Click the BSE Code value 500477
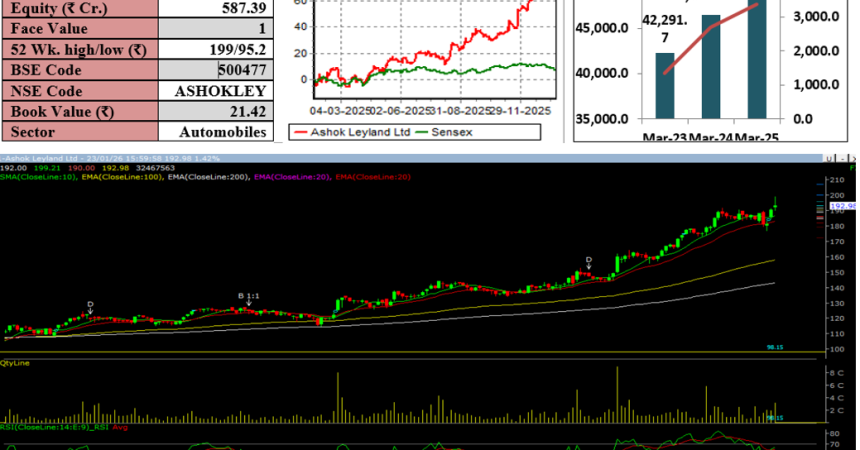The width and height of the screenshot is (860, 450). click(243, 70)
